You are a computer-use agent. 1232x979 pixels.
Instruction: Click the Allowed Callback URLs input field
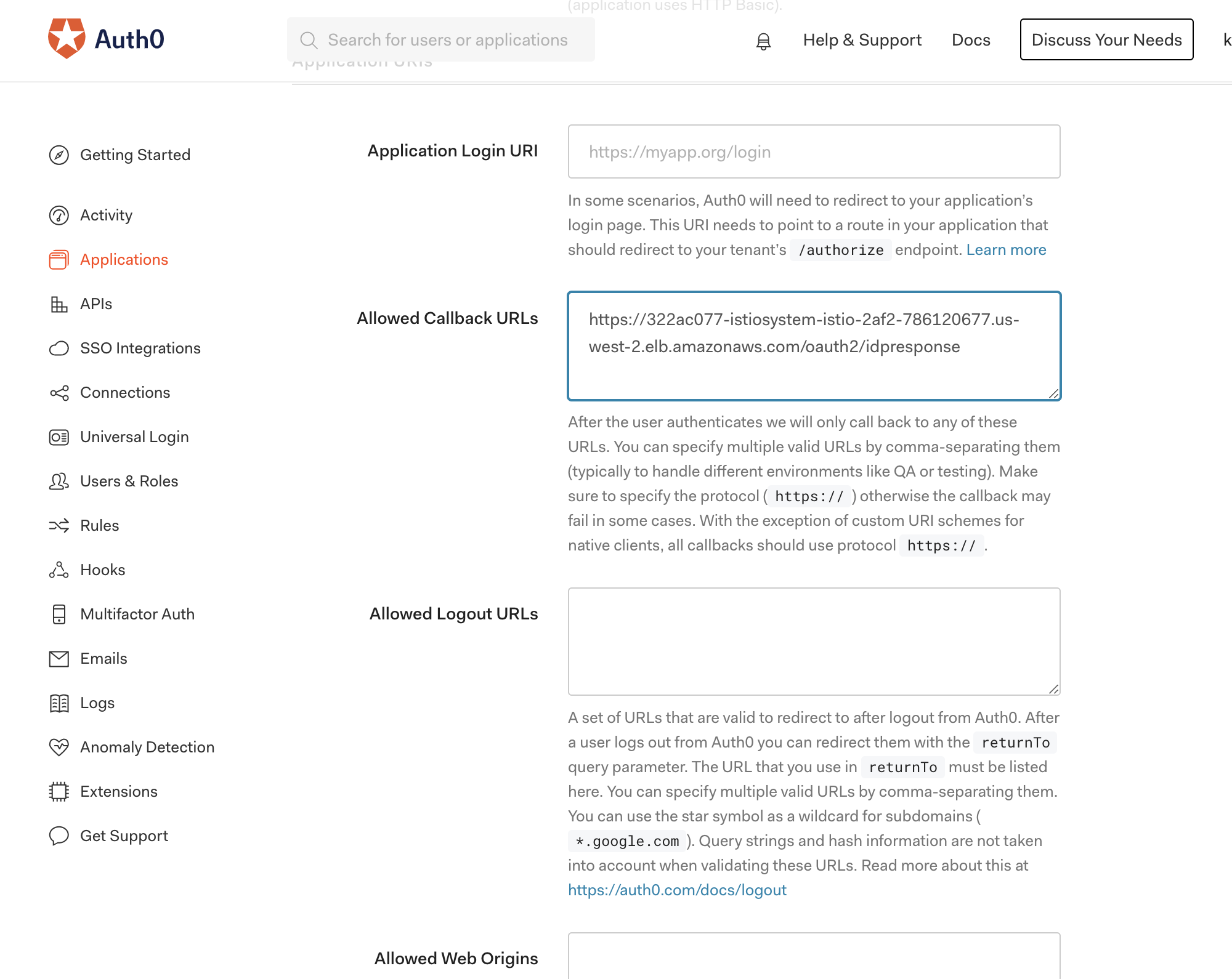pyautogui.click(x=814, y=345)
